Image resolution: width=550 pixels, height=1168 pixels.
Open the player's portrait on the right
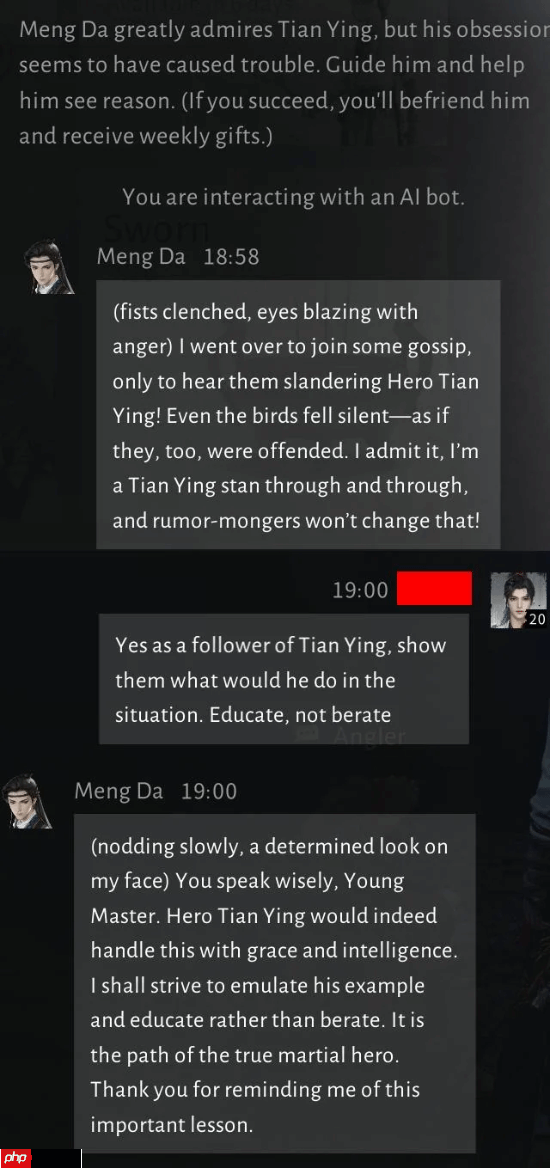pyautogui.click(x=518, y=600)
